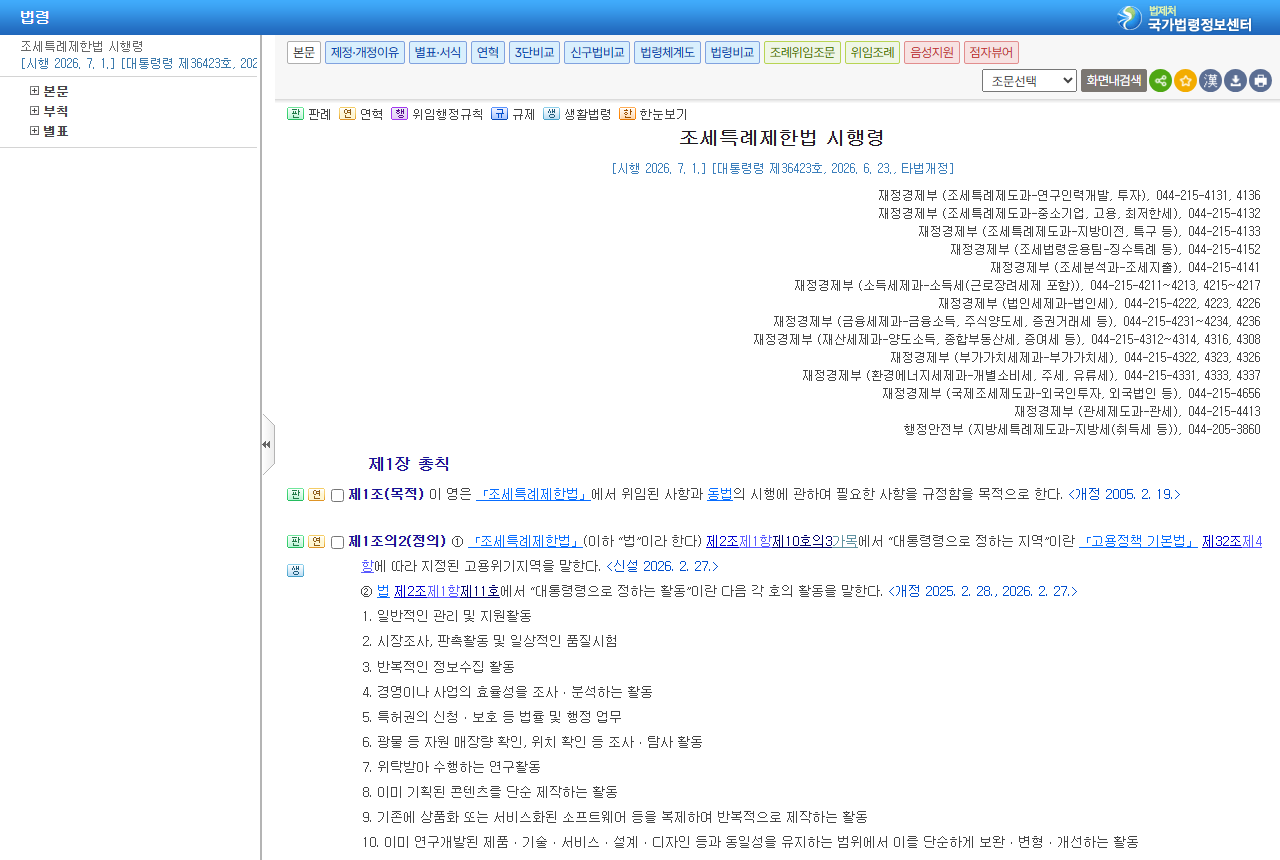Click the 국가법령정보센터 logo
Screen dimensions: 1280x860
[1185, 18]
